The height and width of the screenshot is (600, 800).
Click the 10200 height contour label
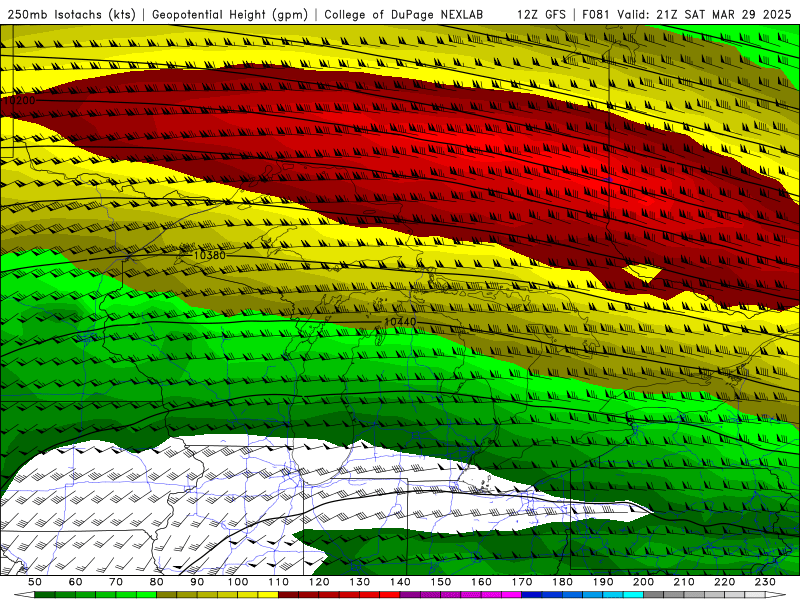(19, 101)
